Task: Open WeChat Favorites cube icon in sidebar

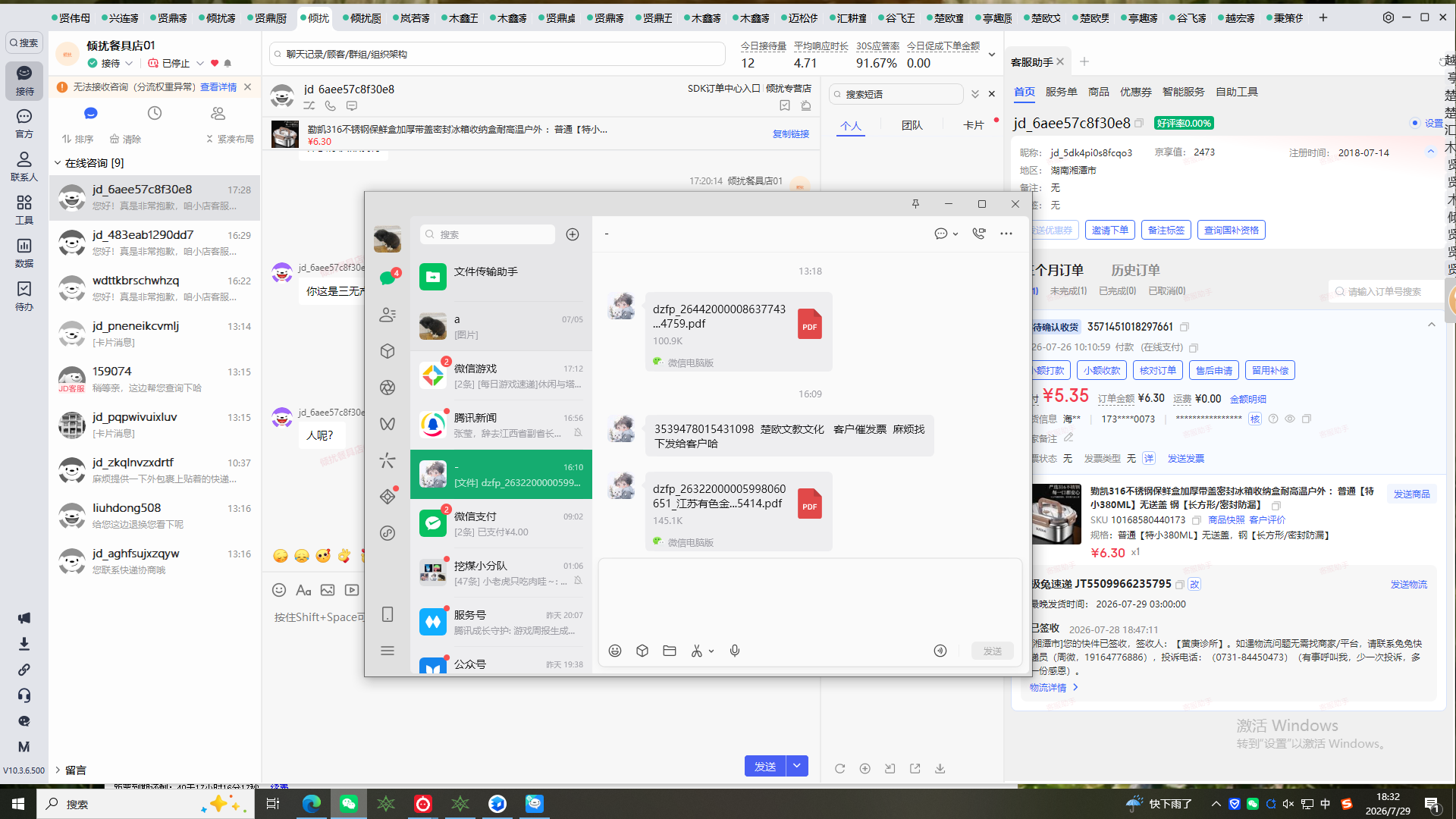Action: point(388,351)
